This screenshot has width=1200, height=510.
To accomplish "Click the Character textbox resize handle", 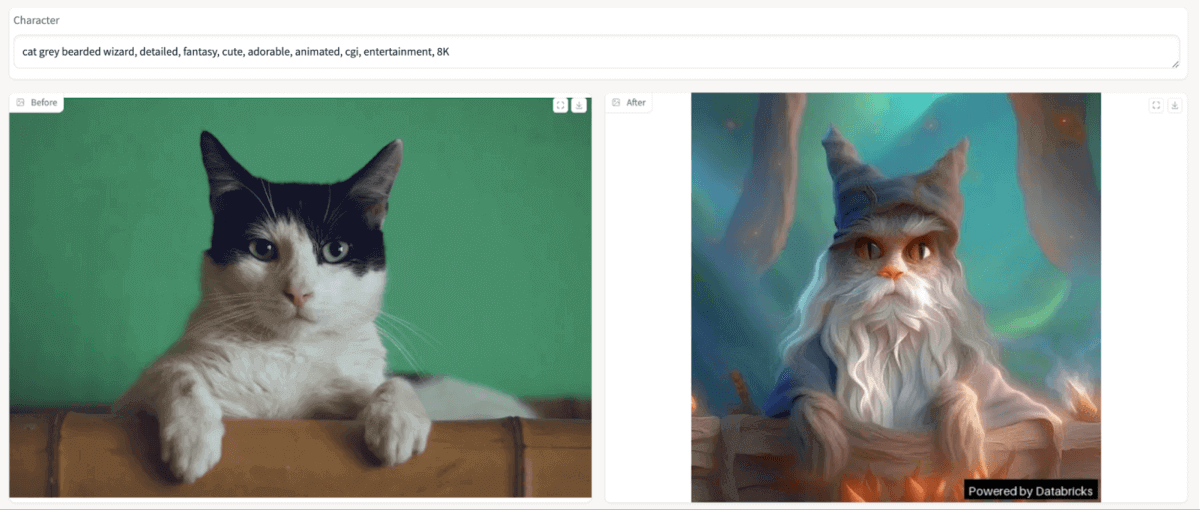I will tap(1175, 63).
